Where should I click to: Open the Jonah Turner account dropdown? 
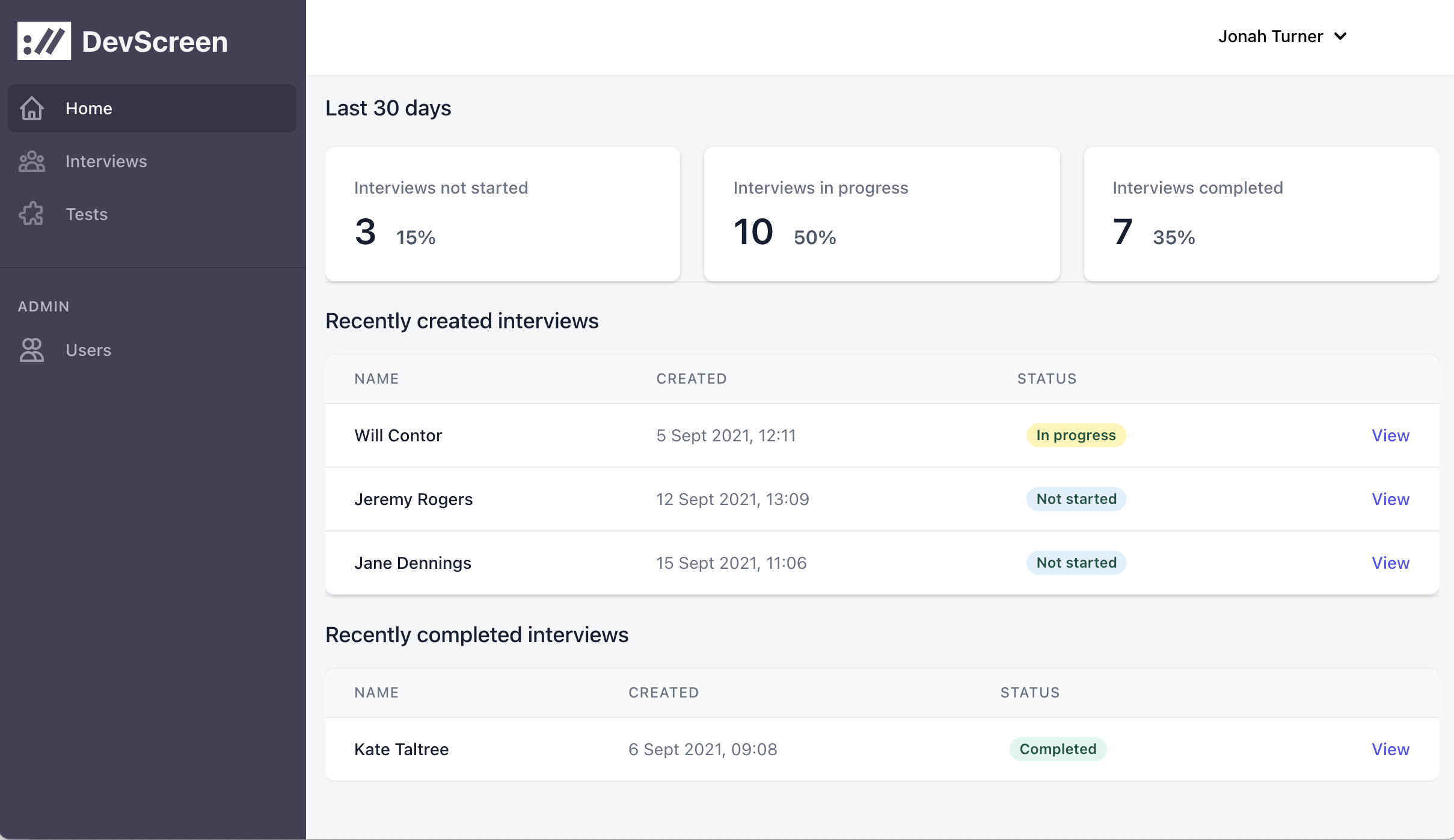[x=1282, y=36]
